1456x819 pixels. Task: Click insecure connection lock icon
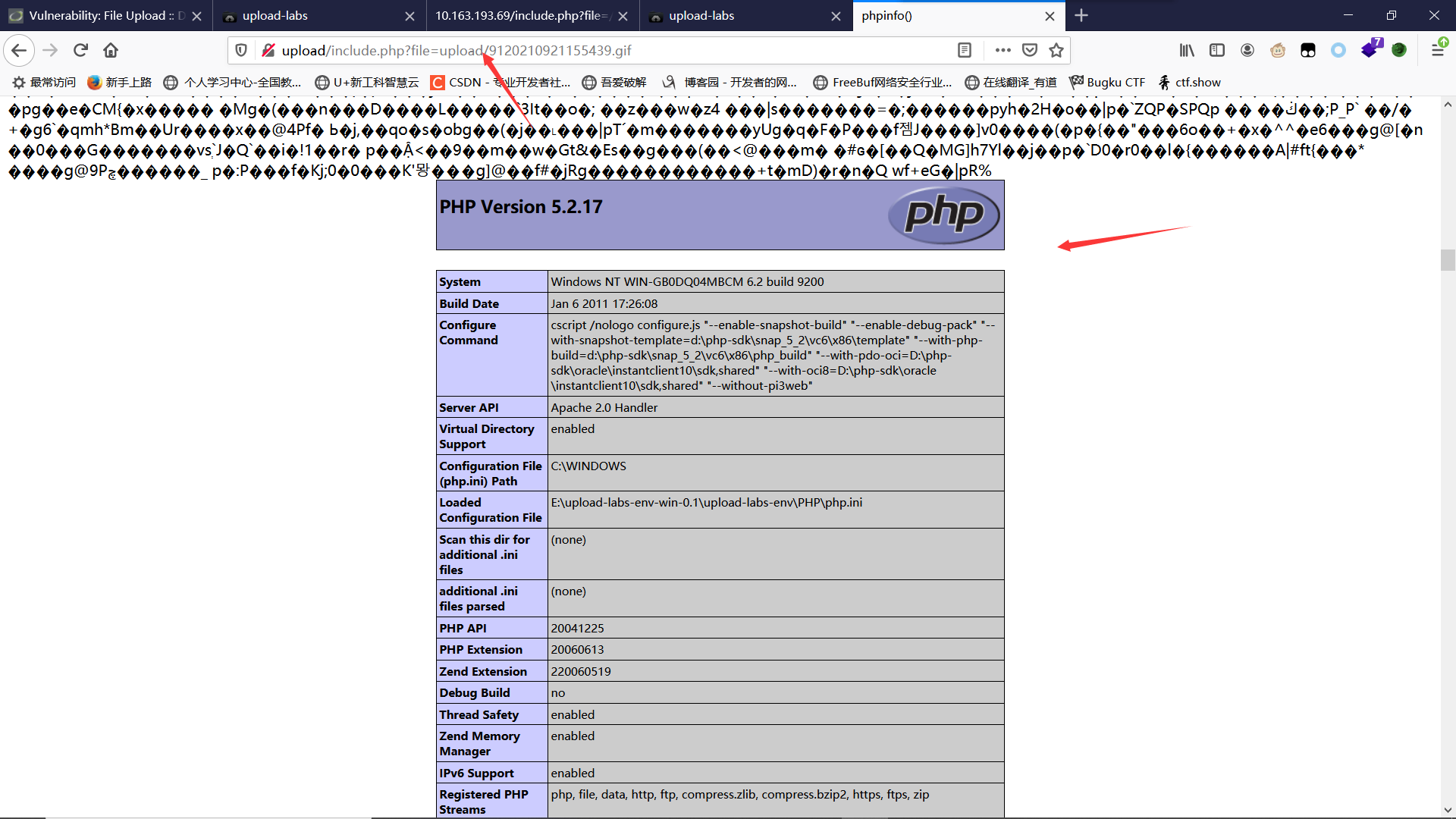tap(268, 50)
